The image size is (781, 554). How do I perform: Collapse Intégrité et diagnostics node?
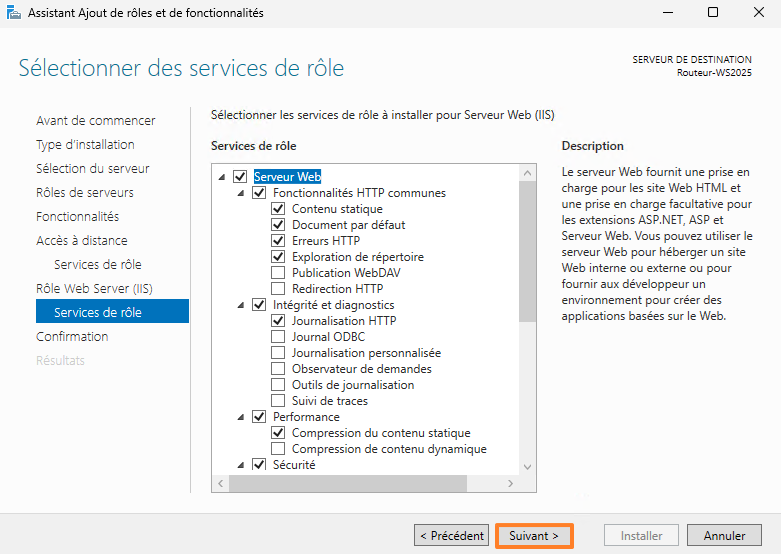(x=241, y=305)
